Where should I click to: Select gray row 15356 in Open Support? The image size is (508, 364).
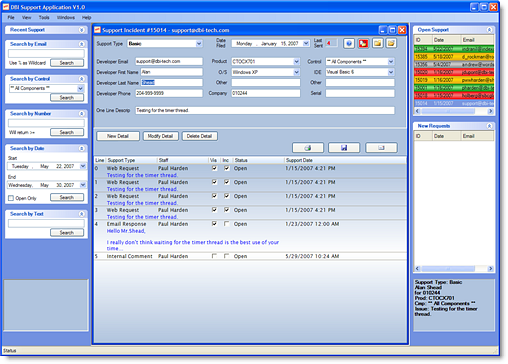click(454, 64)
